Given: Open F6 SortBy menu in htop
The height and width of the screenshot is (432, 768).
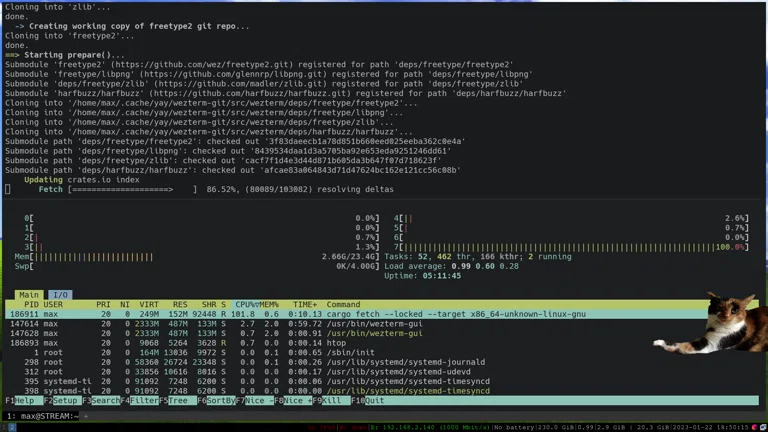Looking at the screenshot, I should pos(222,400).
